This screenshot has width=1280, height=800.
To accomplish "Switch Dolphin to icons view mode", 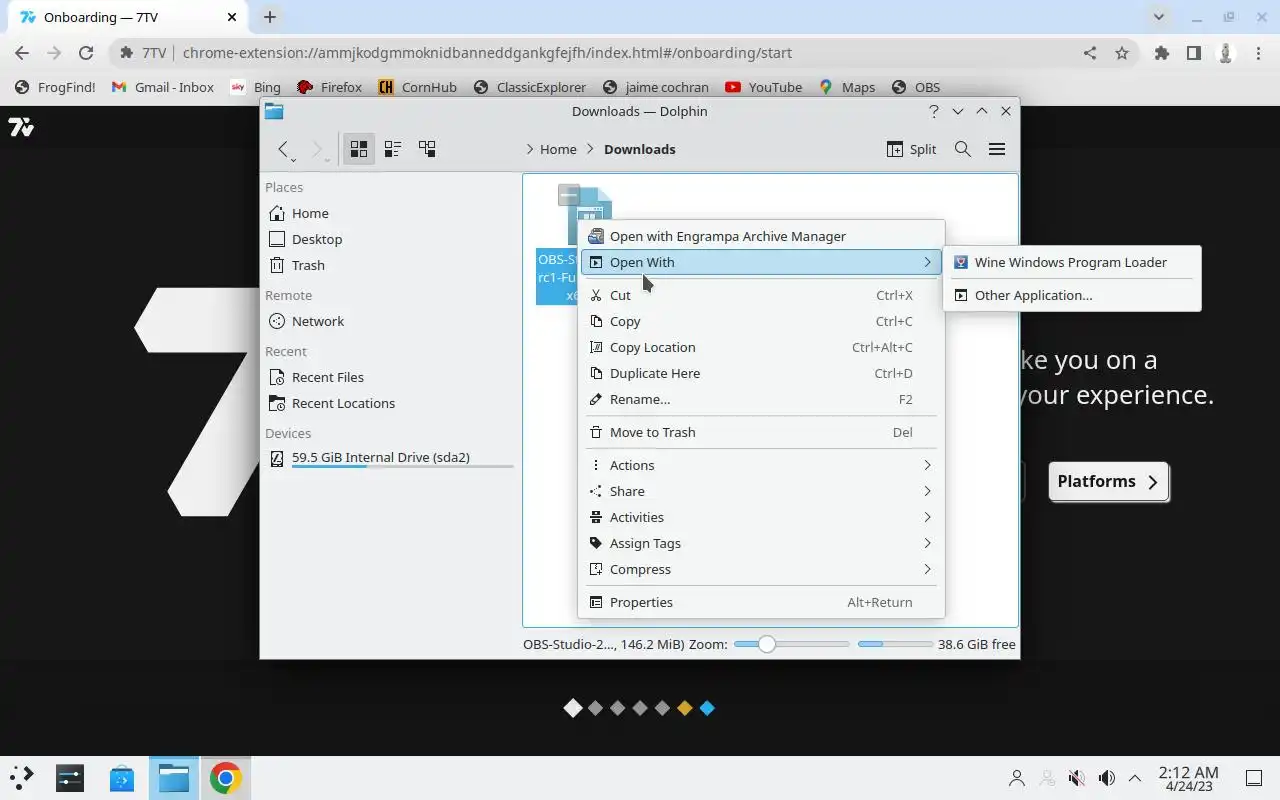I will pyautogui.click(x=358, y=149).
